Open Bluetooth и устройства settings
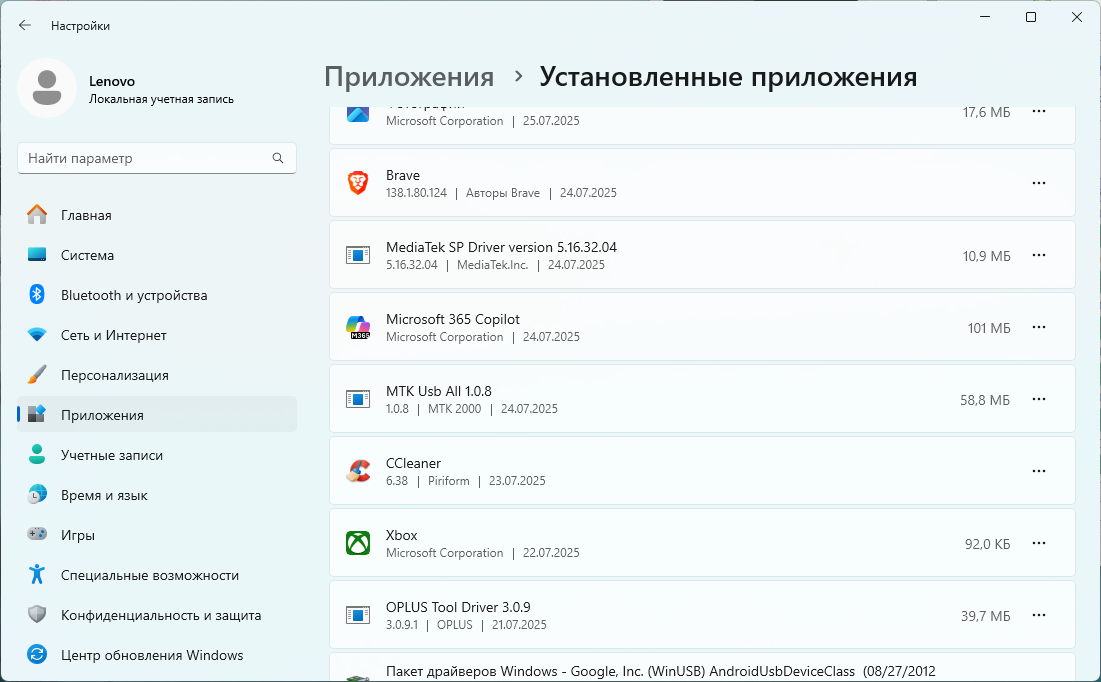 pyautogui.click(x=157, y=295)
